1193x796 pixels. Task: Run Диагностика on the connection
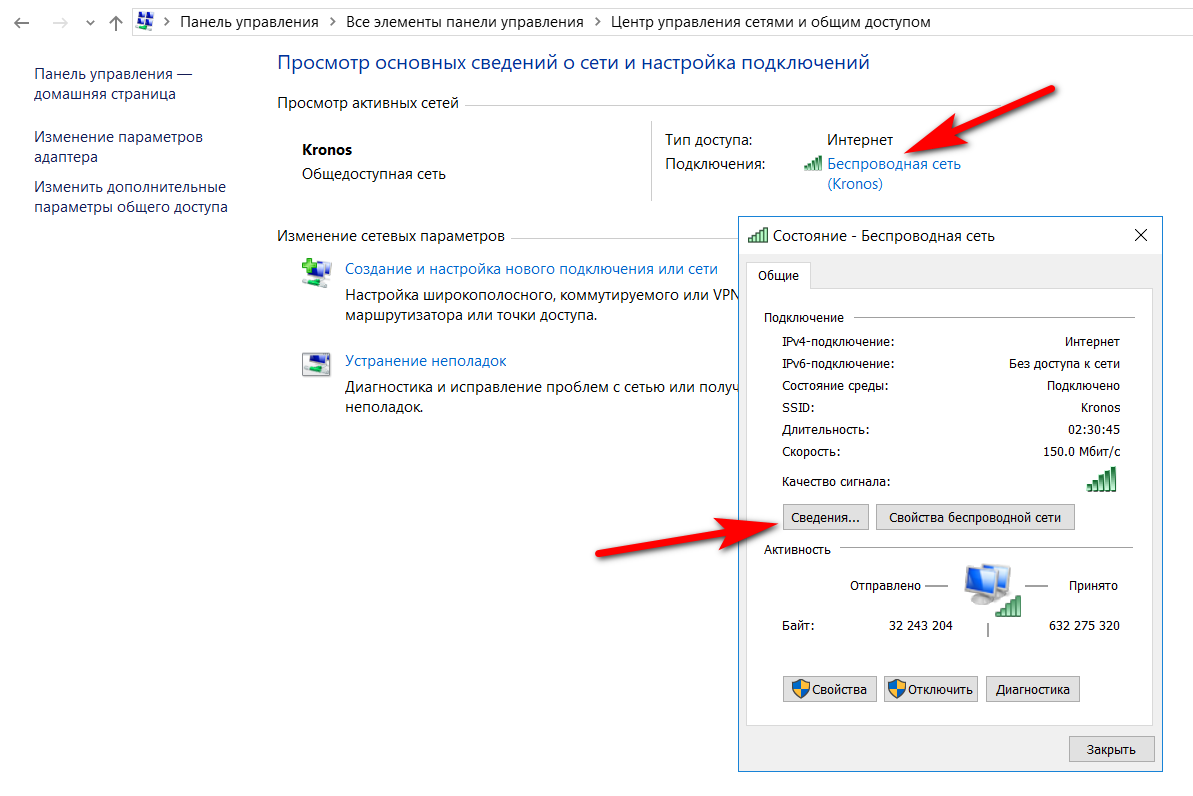(x=1032, y=689)
